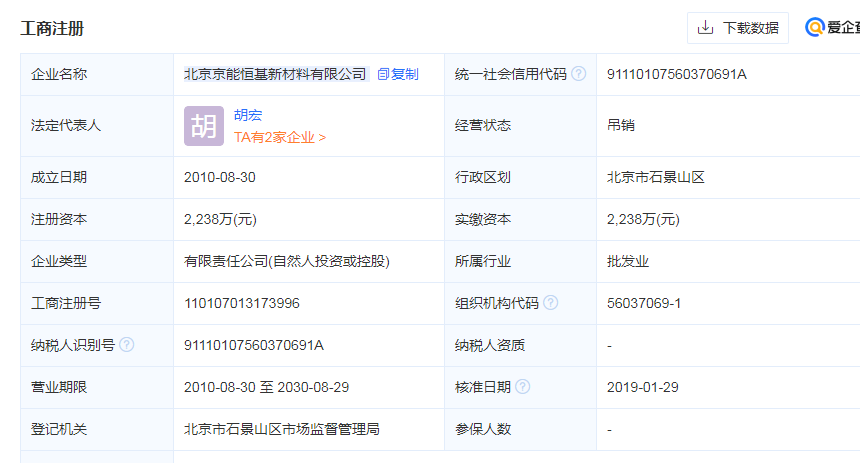Viewport: 860px width, 463px height.
Task: Select approval date 2019-01-29
Action: click(x=643, y=387)
